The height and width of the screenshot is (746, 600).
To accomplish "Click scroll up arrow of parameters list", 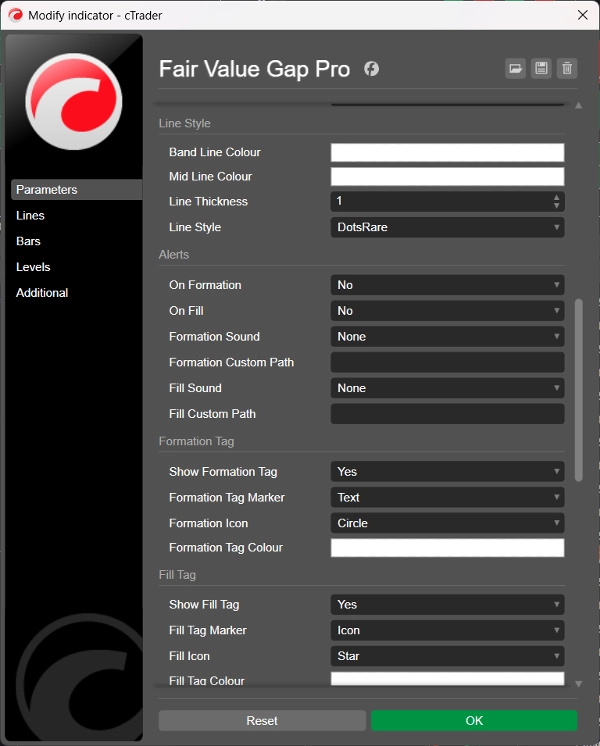I will (x=578, y=106).
